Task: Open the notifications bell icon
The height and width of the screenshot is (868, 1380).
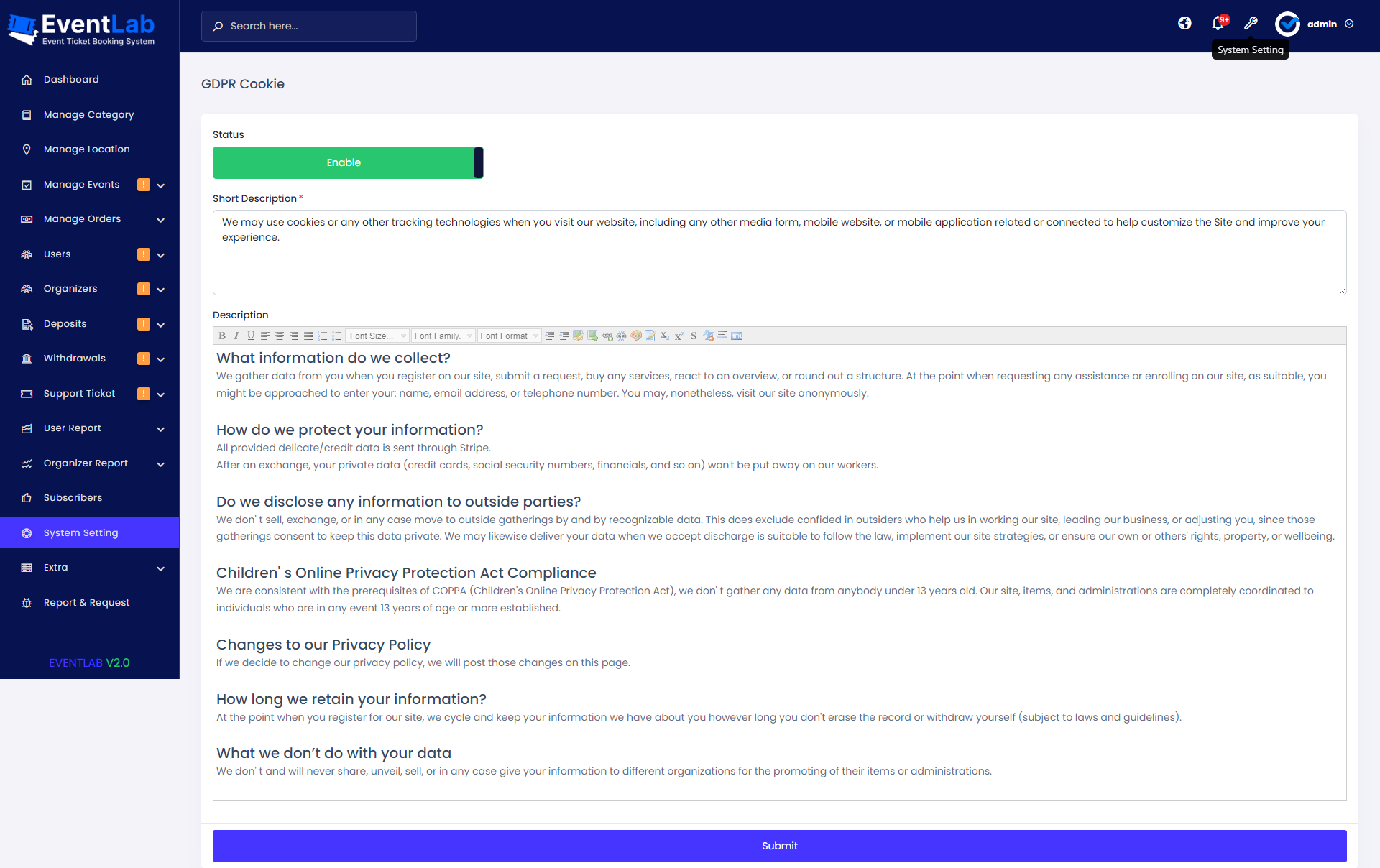Action: point(1218,24)
